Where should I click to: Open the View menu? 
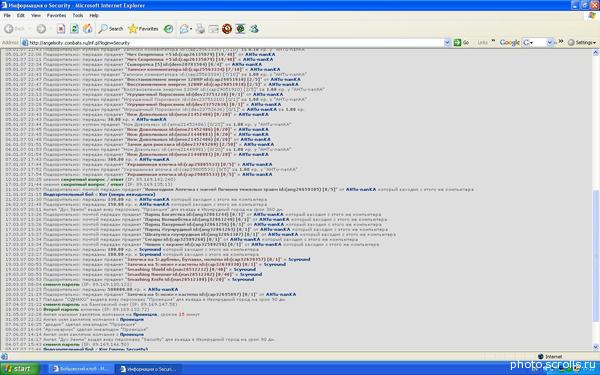(x=36, y=15)
